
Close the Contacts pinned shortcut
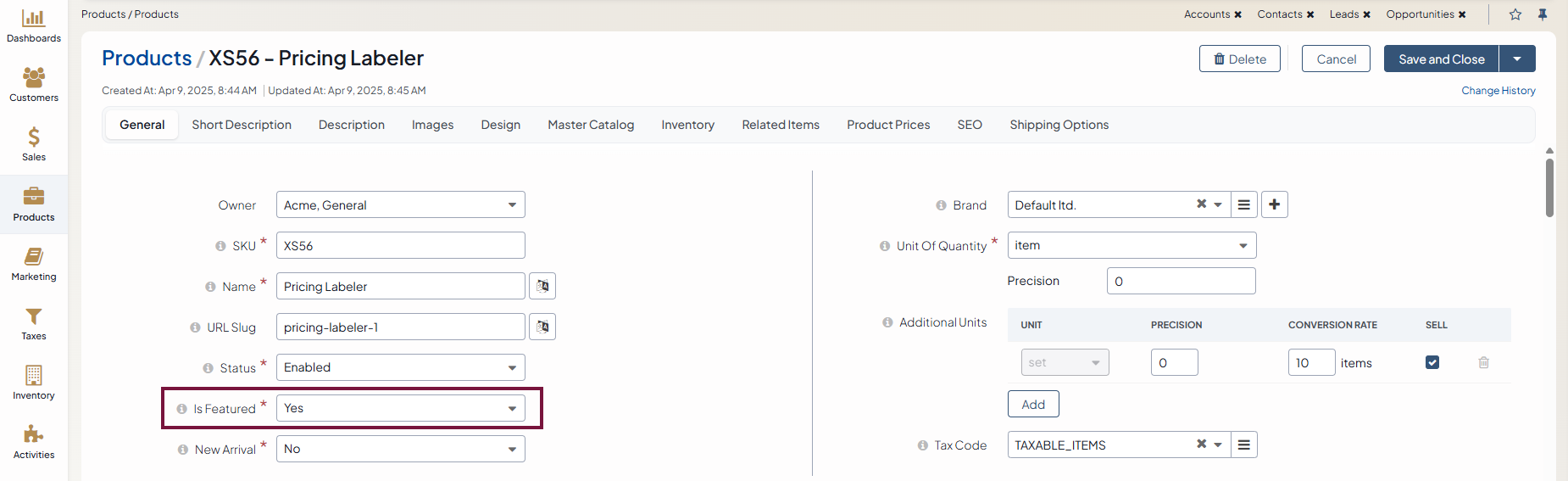click(x=1310, y=14)
